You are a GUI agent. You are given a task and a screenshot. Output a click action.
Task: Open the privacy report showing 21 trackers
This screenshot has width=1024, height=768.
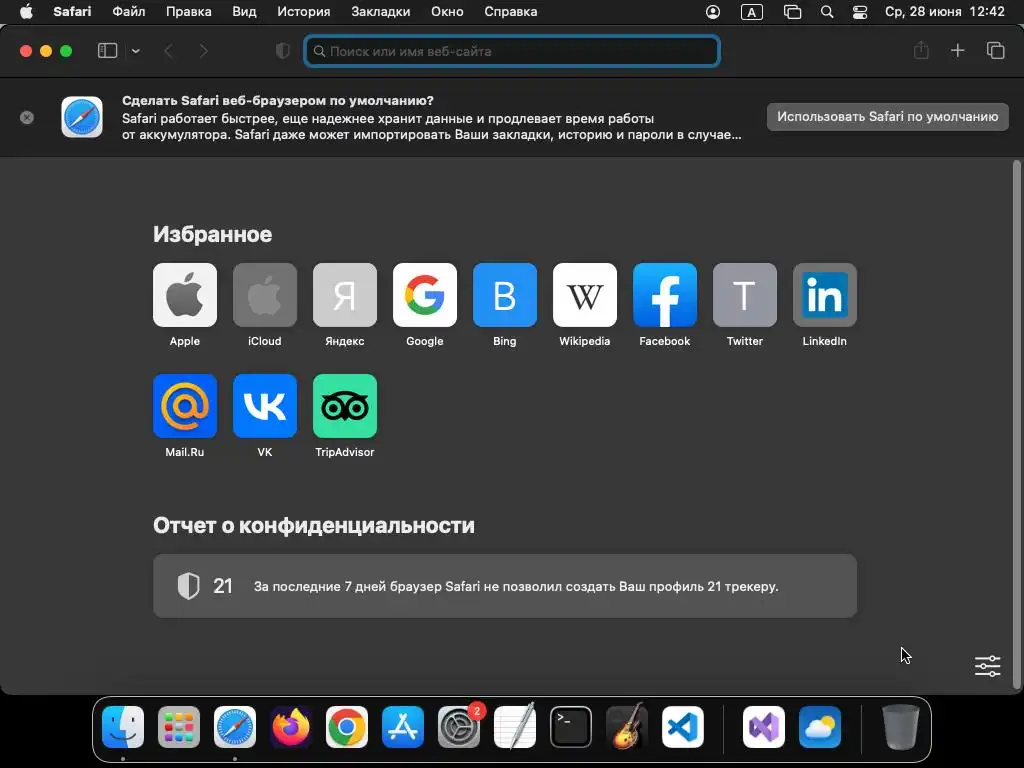505,586
